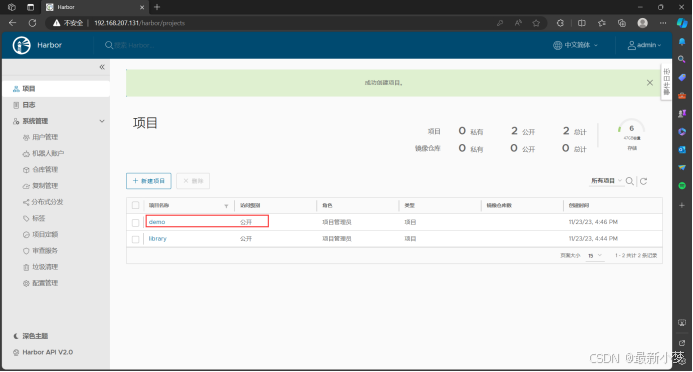This screenshot has height=372, width=693.
Task: Toggle split screen icon
Action: pyautogui.click(x=582, y=23)
